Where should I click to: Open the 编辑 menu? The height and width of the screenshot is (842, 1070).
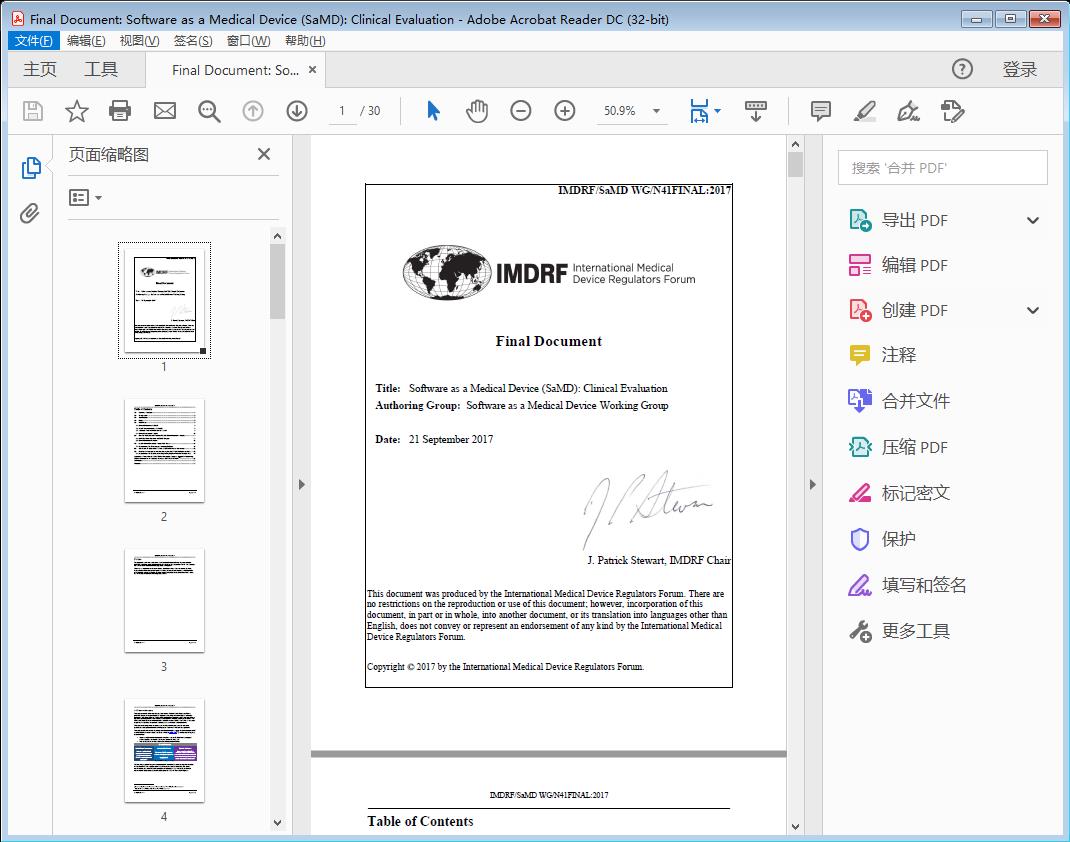(x=86, y=41)
